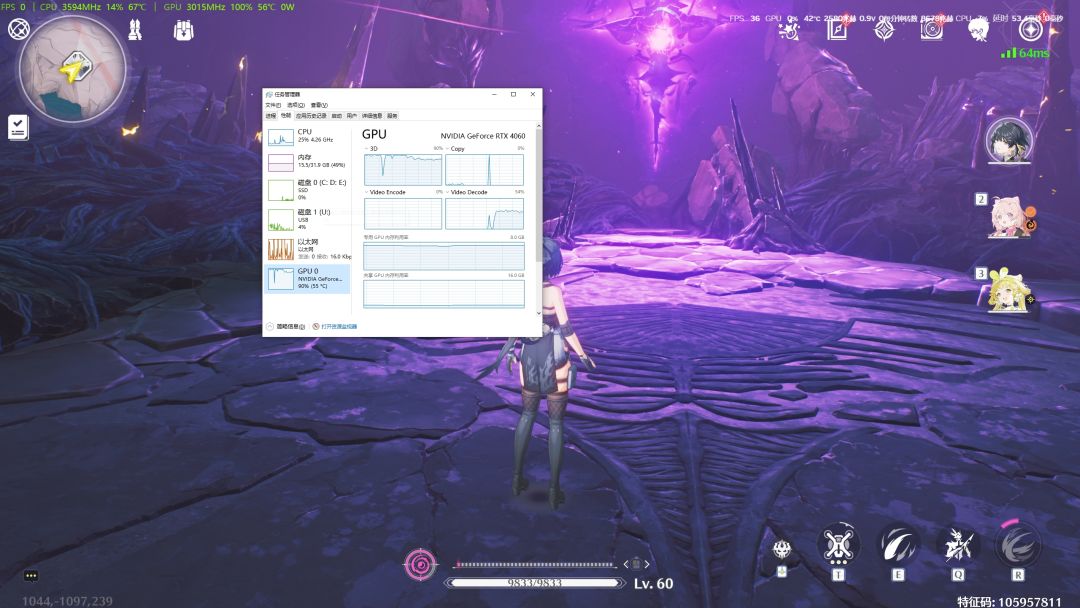Click the 9833/9833 health bar
The width and height of the screenshot is (1080, 608).
point(534,583)
